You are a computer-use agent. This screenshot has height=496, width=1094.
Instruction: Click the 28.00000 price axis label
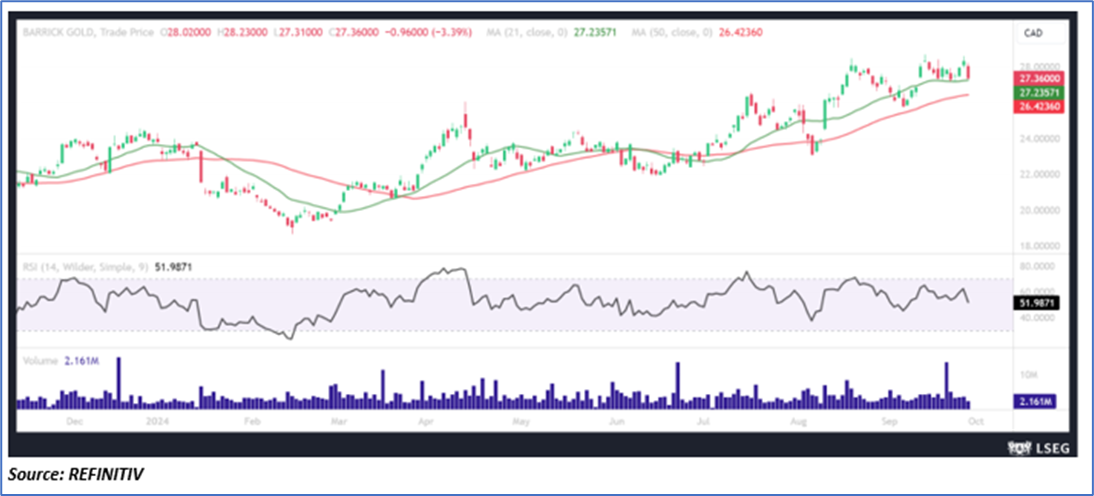[x=1040, y=66]
